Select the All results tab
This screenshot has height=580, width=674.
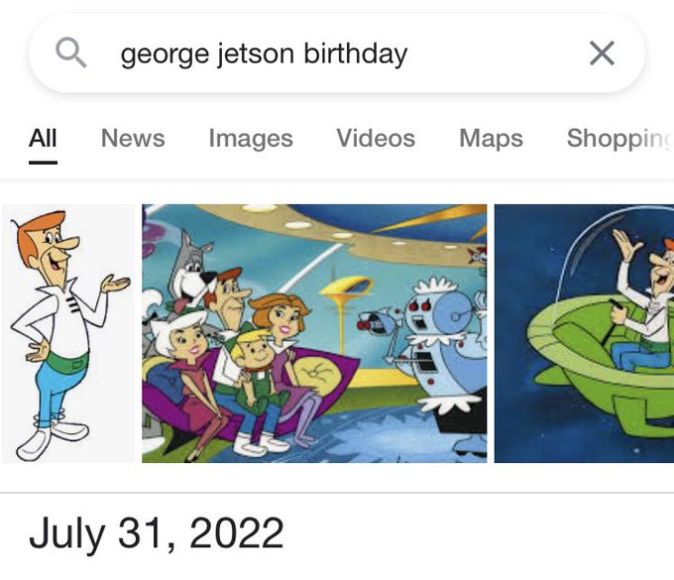coord(42,138)
